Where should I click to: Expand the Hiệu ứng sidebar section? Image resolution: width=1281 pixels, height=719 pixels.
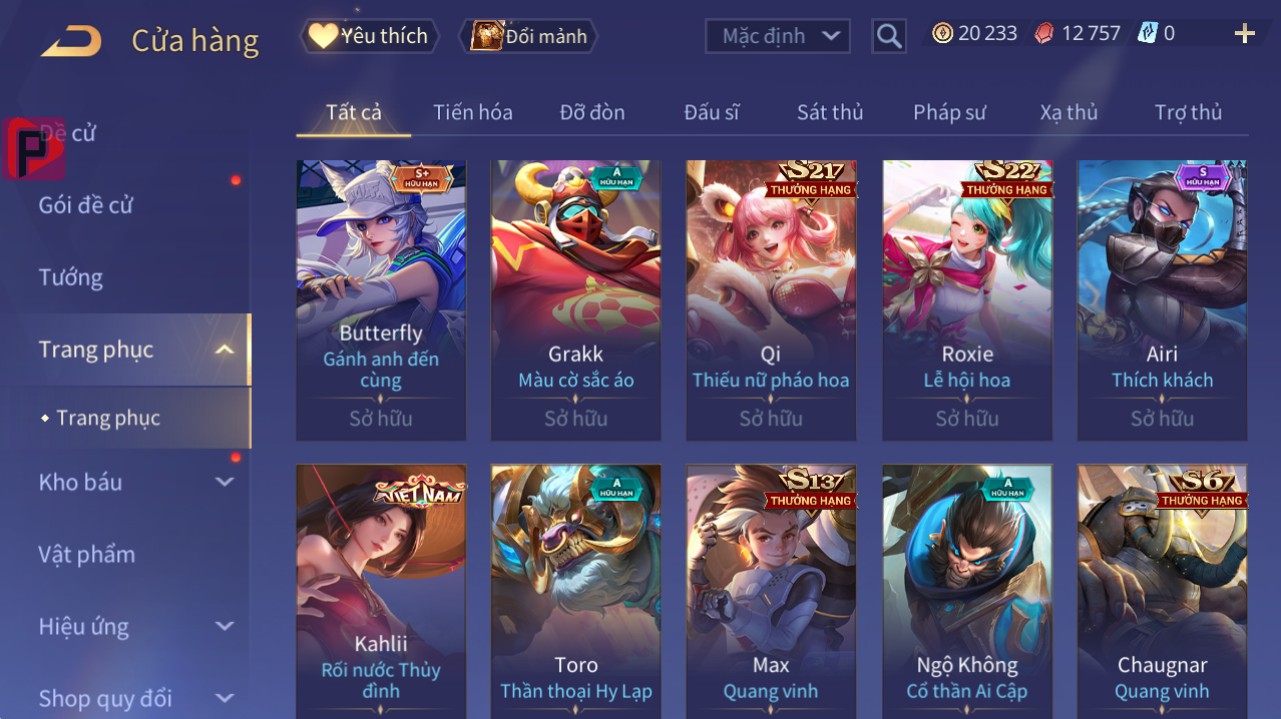[x=225, y=627]
